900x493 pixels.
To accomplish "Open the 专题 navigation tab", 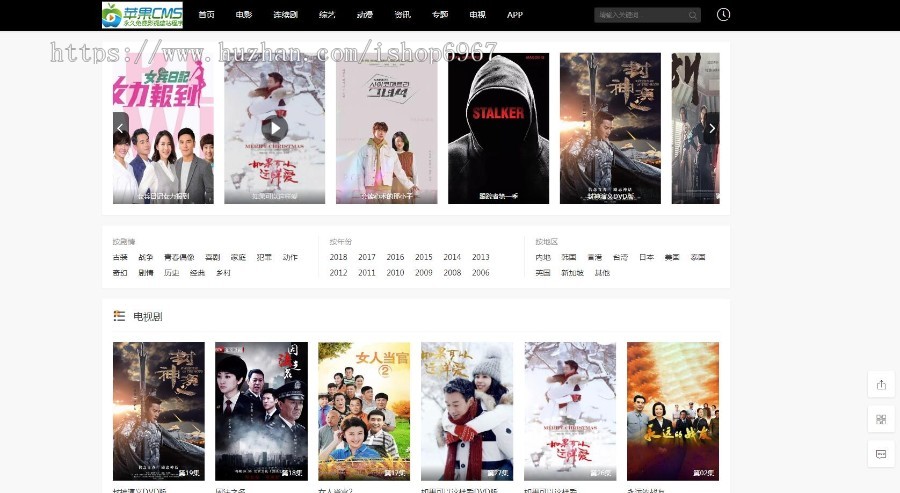I will pos(440,15).
